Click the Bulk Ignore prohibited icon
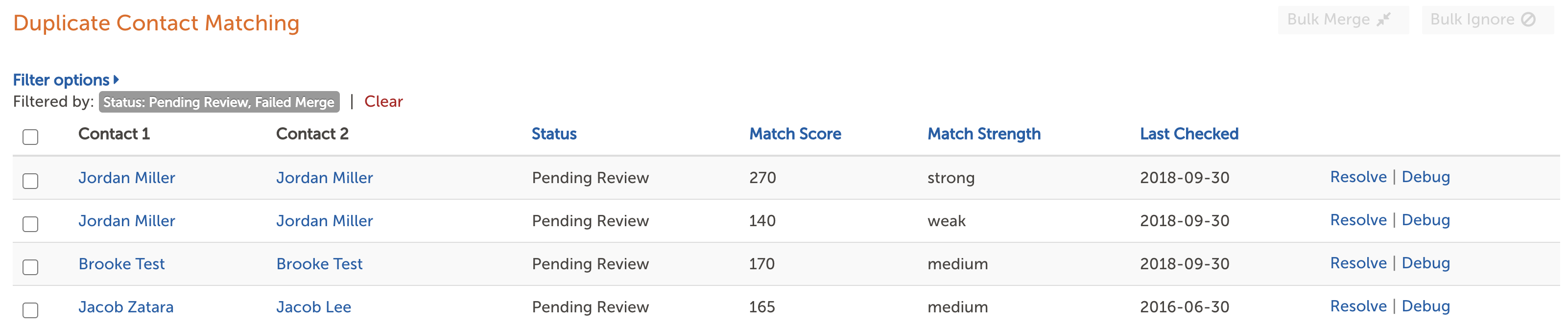Screen dimensions: 1568x328 (x=1528, y=20)
